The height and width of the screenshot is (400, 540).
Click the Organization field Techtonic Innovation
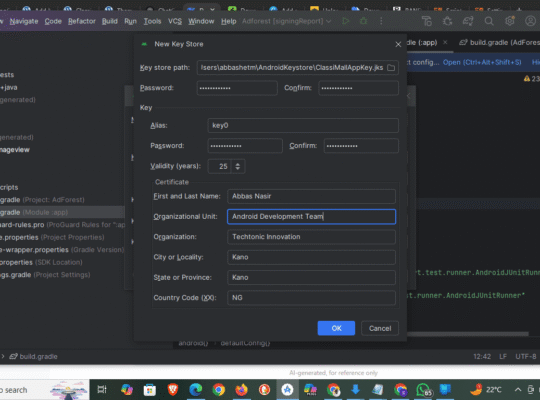(x=311, y=237)
